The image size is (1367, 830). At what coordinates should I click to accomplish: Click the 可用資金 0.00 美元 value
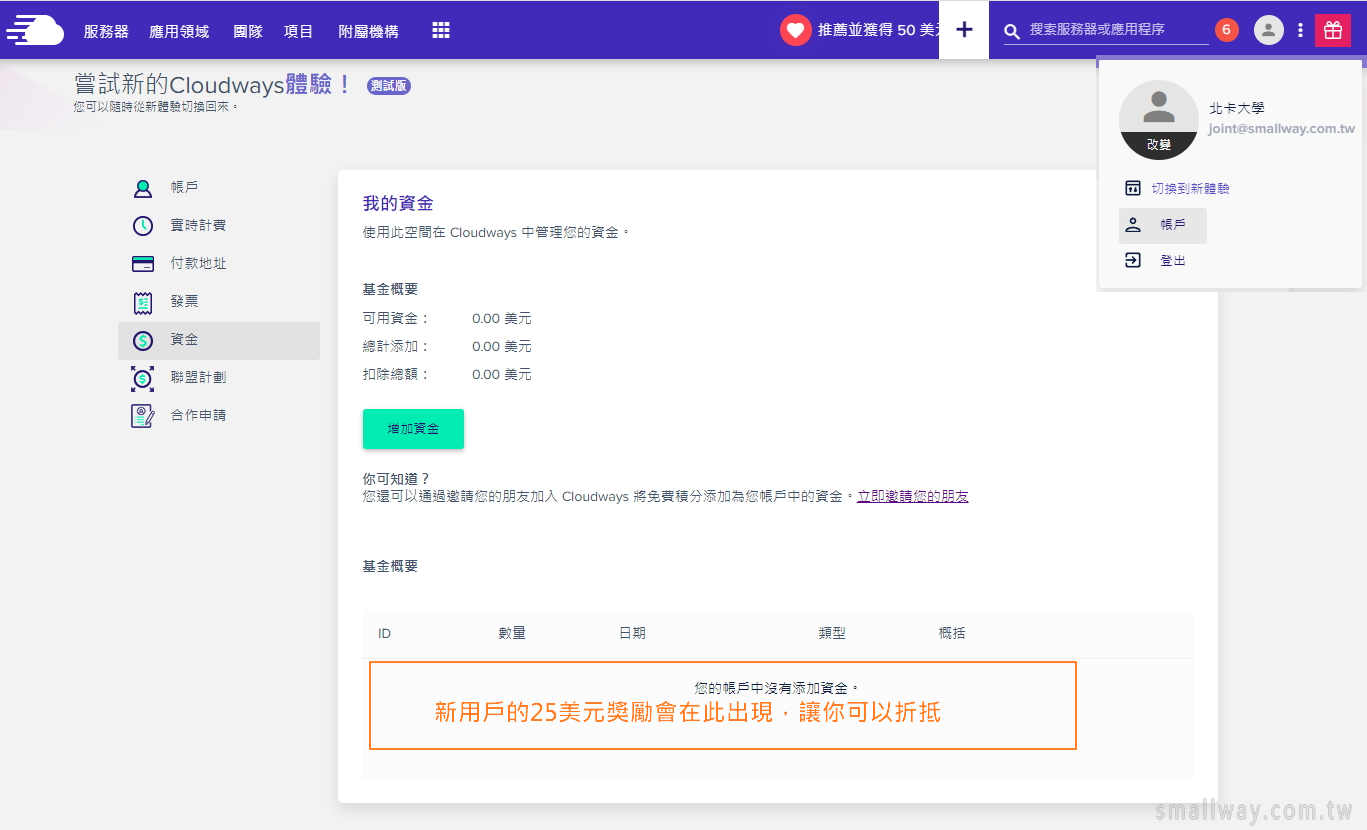tap(502, 319)
